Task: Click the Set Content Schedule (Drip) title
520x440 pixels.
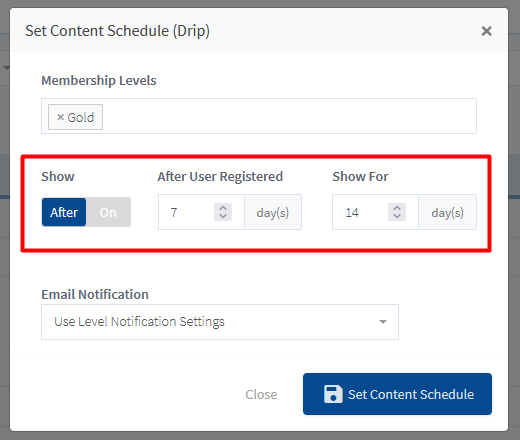Action: [x=117, y=31]
